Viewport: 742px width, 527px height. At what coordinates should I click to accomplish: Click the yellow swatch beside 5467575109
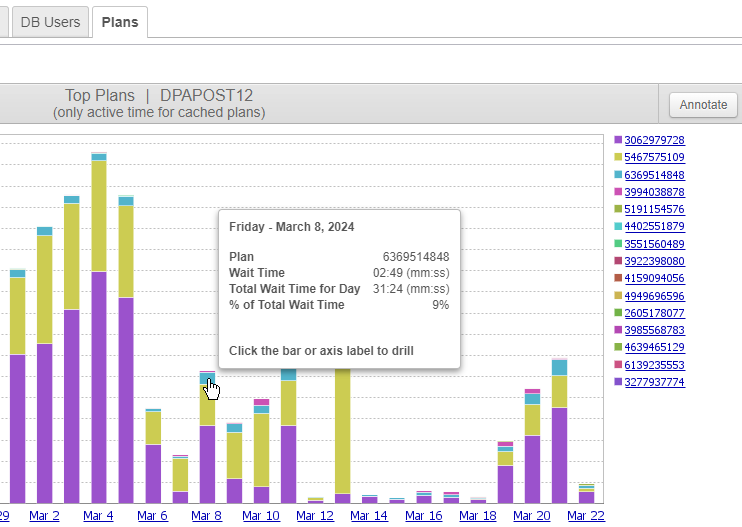click(x=618, y=157)
